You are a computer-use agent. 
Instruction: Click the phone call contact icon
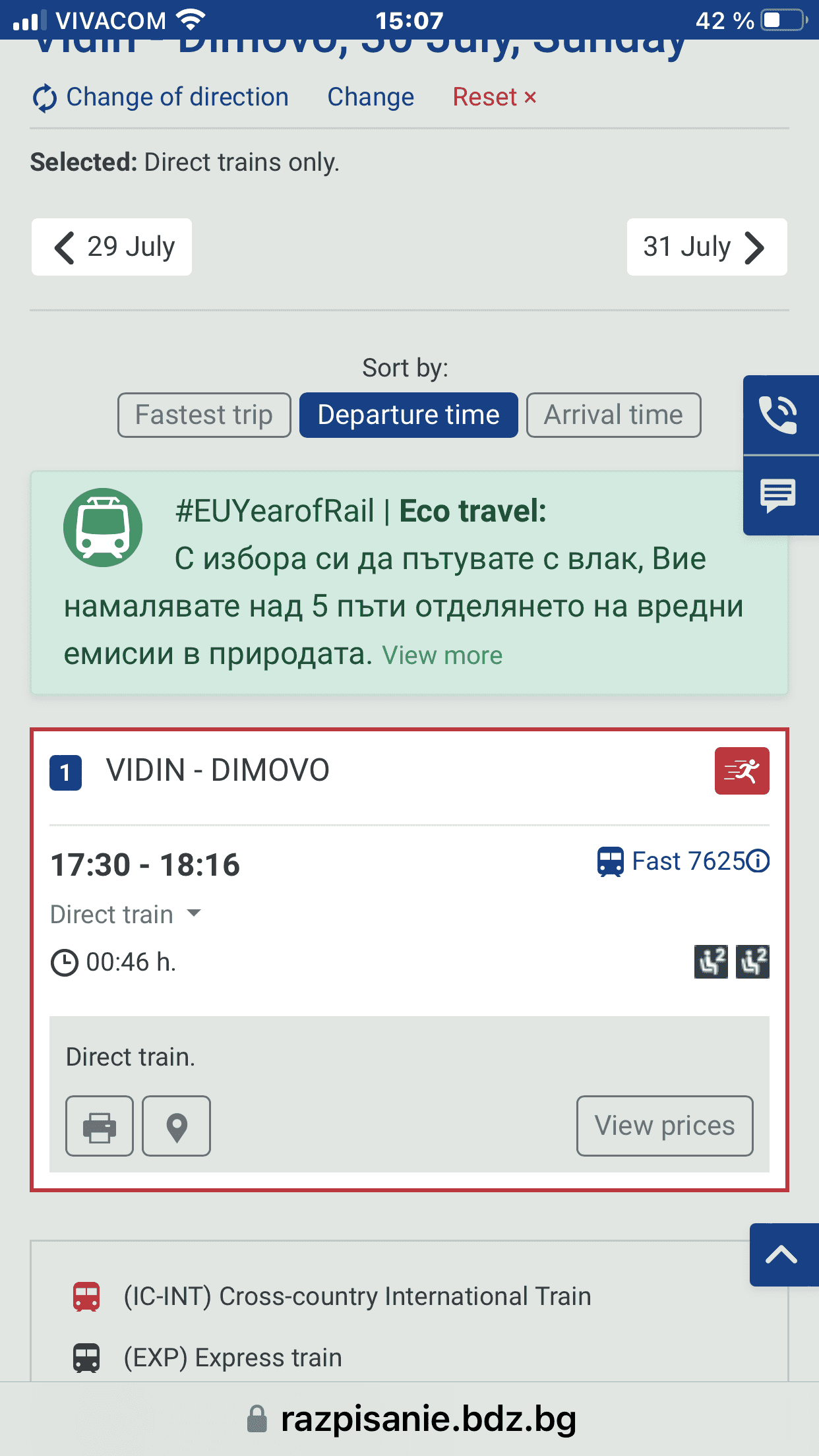click(779, 415)
